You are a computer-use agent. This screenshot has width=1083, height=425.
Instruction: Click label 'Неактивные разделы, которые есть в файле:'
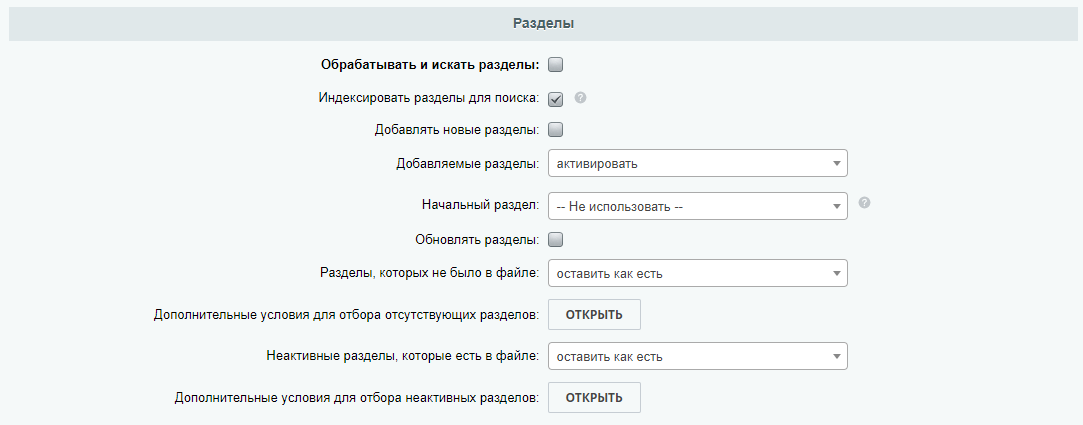[x=403, y=357]
